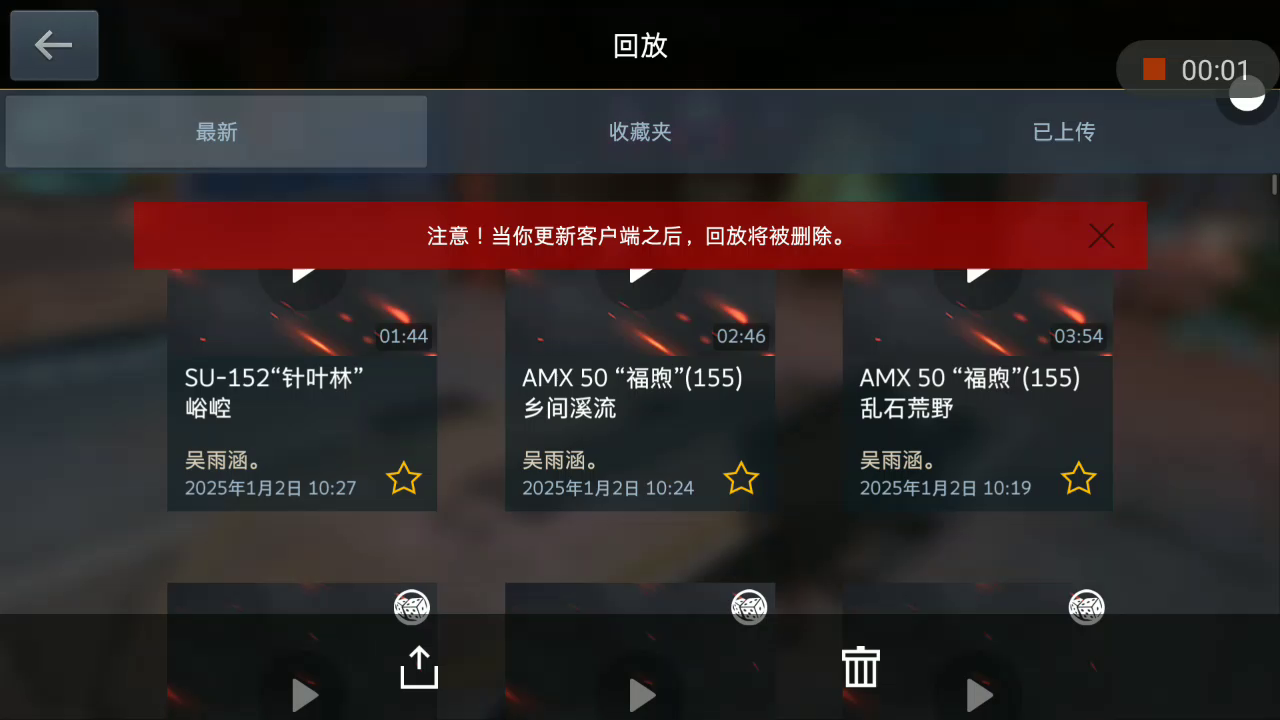Open the 已上传 tab
The image size is (1280, 720).
click(1064, 132)
